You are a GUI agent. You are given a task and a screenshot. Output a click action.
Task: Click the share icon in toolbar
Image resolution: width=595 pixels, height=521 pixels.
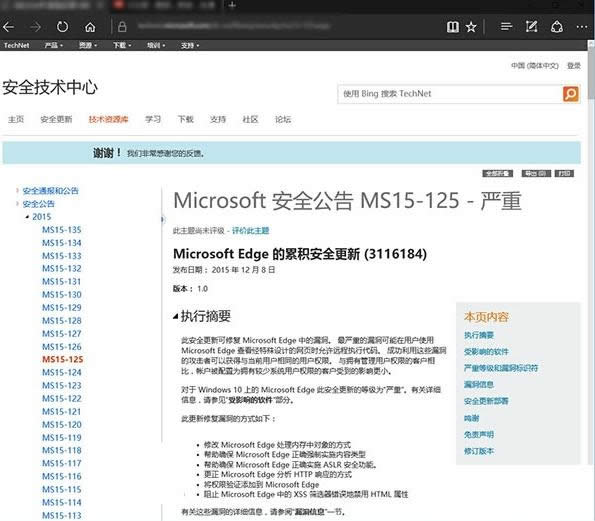(557, 27)
